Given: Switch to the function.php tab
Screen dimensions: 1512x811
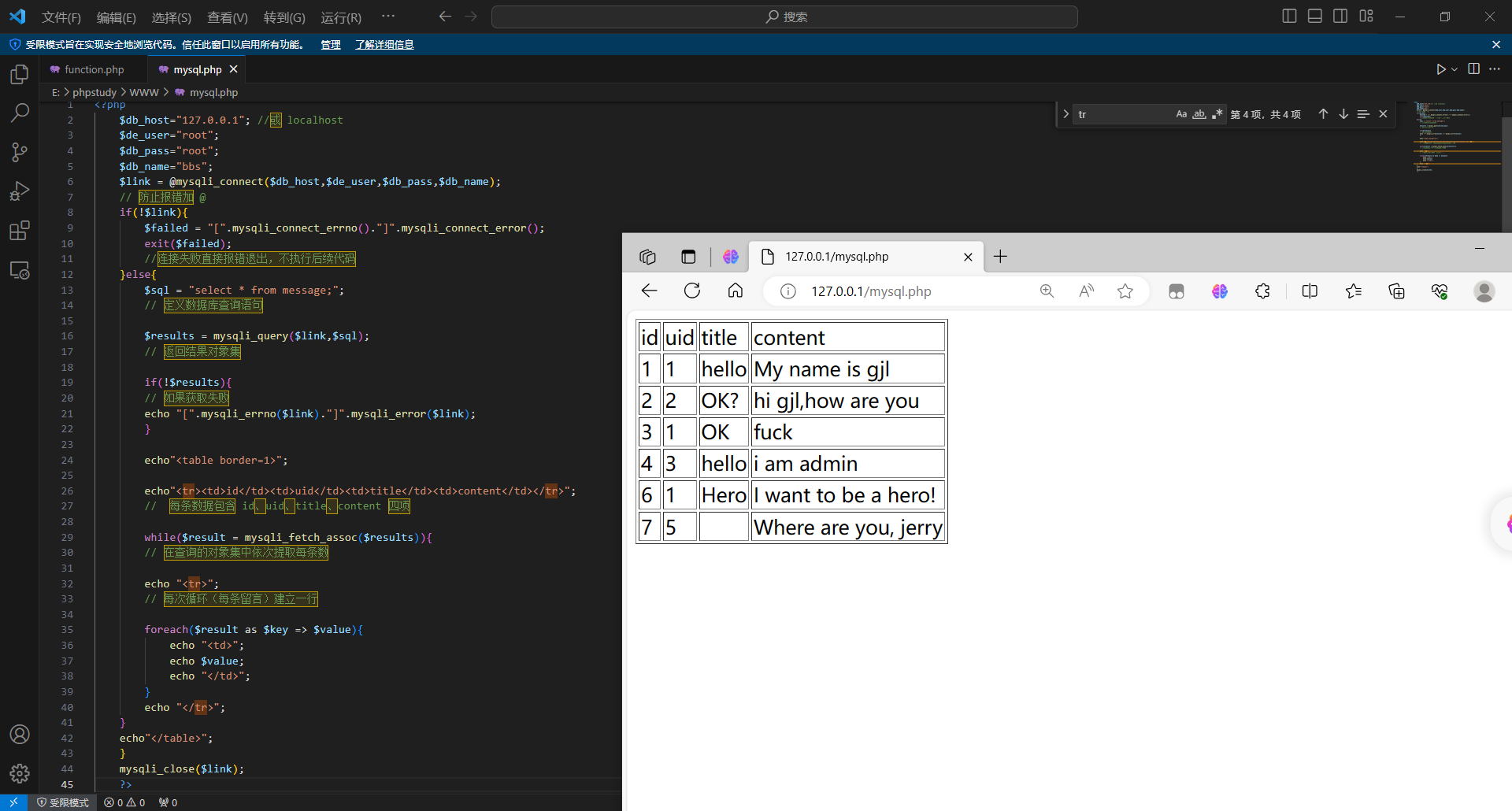Looking at the screenshot, I should pos(94,69).
